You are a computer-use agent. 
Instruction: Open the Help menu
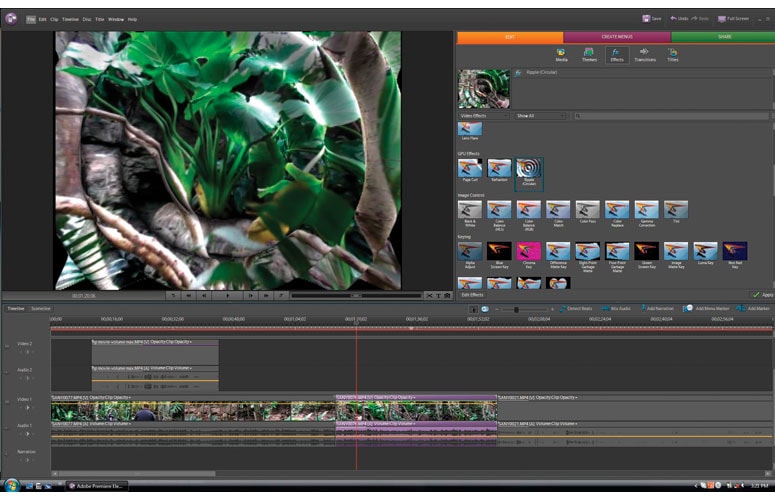(132, 19)
